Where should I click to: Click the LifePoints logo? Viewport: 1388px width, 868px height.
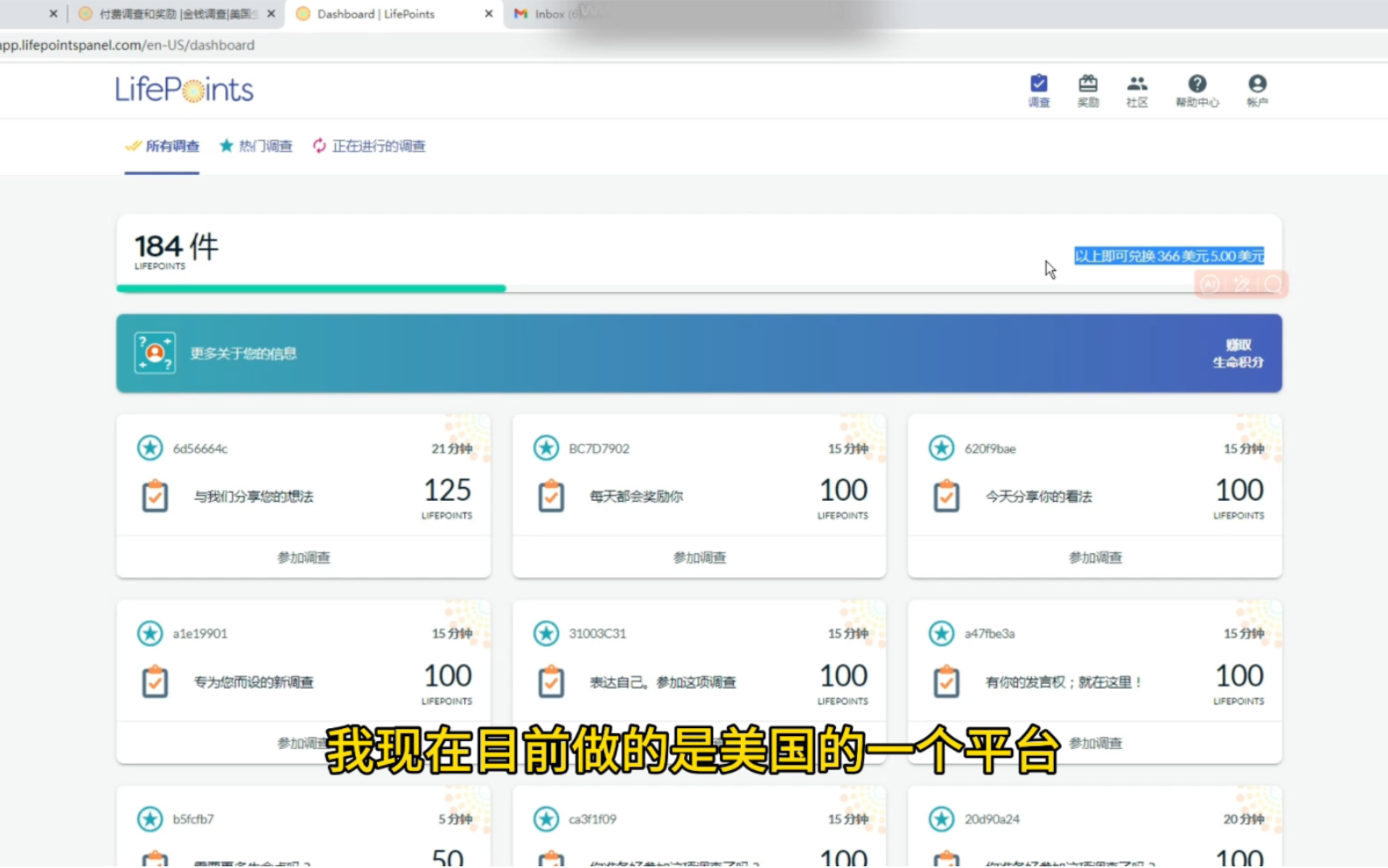point(185,89)
